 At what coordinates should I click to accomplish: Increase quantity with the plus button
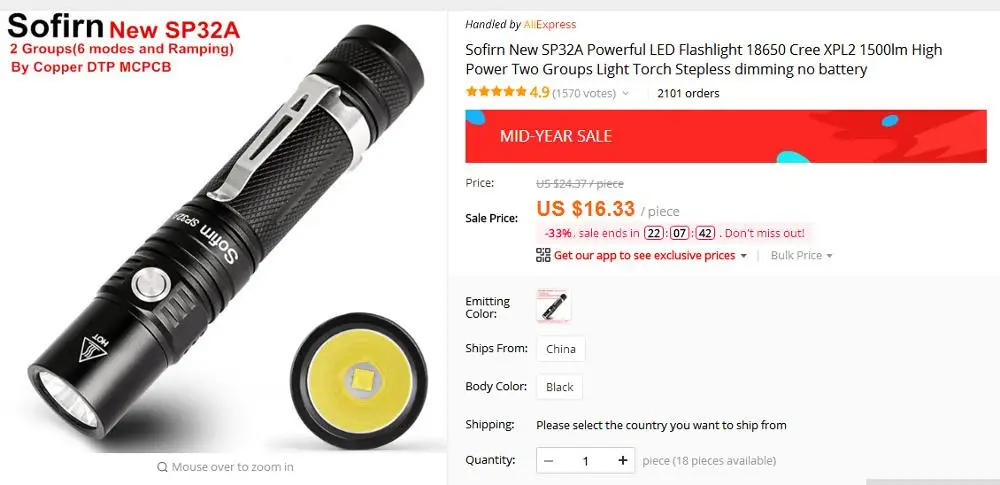[x=622, y=461]
